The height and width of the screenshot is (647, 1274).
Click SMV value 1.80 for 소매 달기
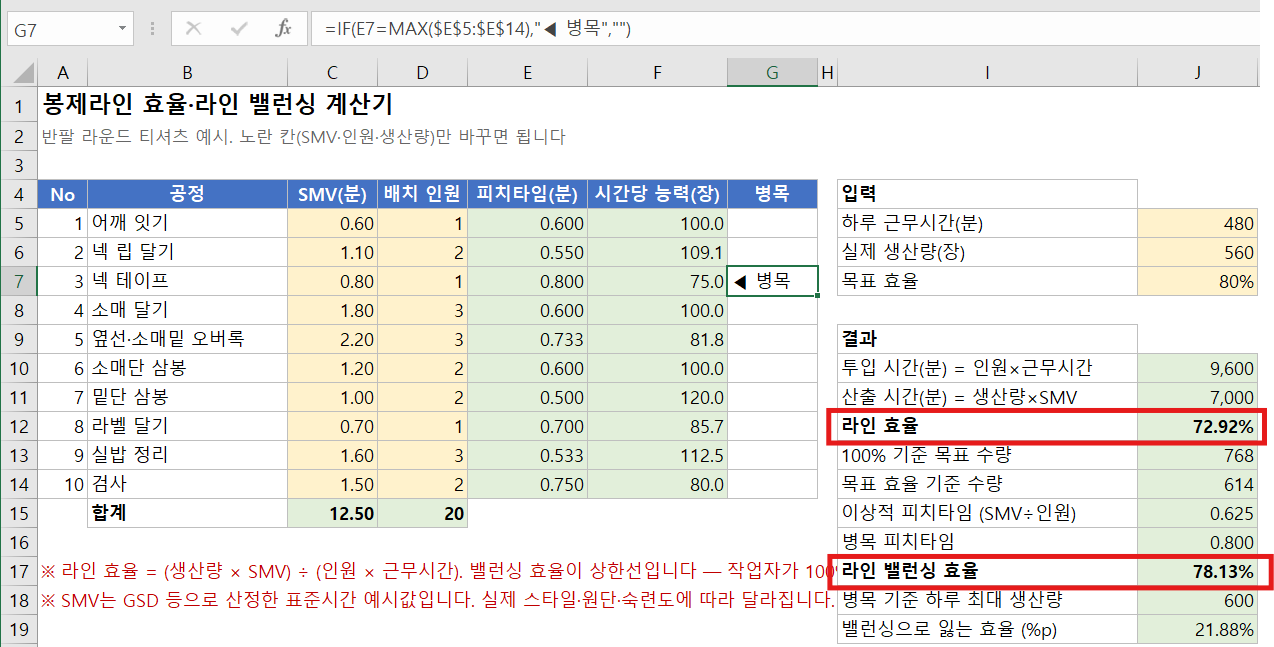(333, 310)
